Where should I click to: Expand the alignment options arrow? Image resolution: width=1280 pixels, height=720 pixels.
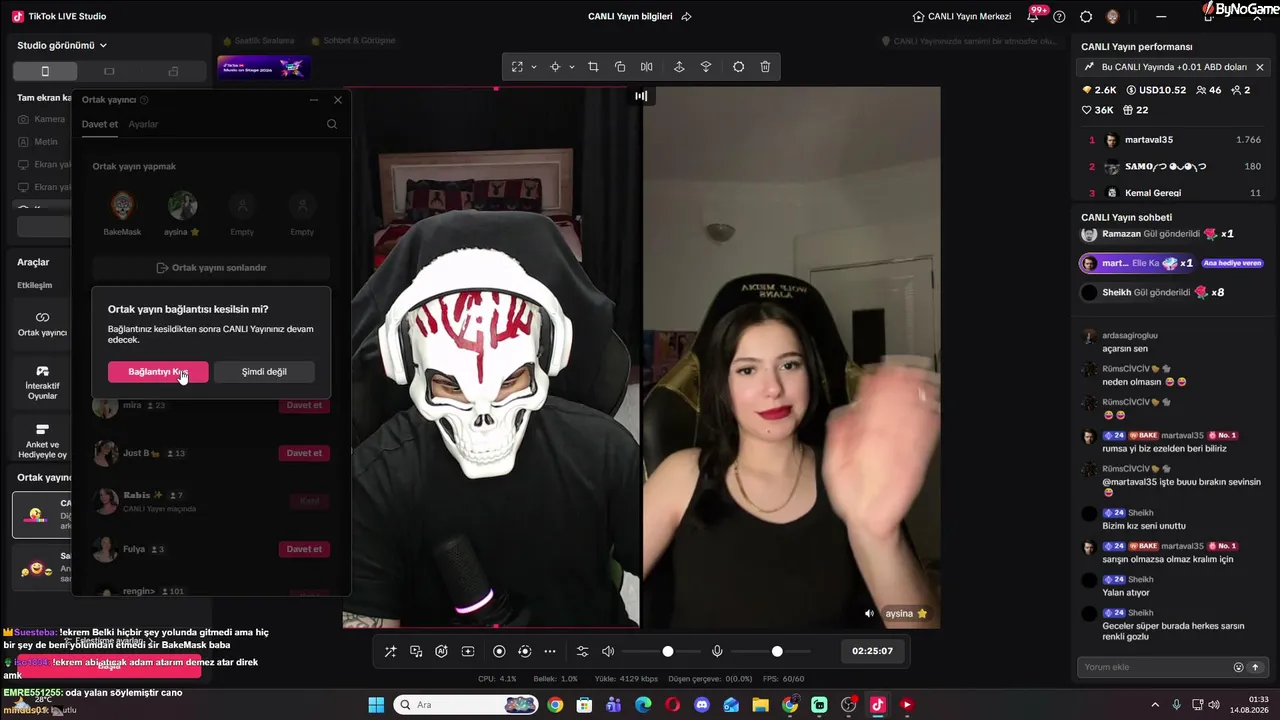tap(572, 67)
